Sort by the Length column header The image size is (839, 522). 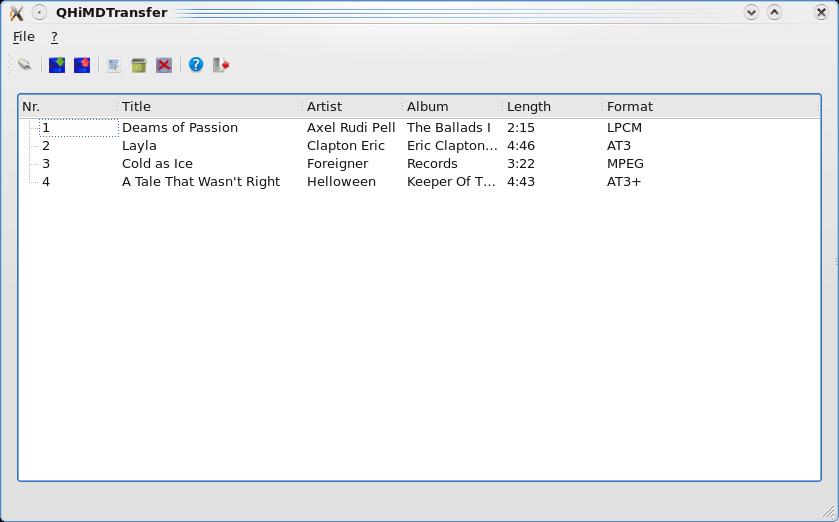[553, 106]
